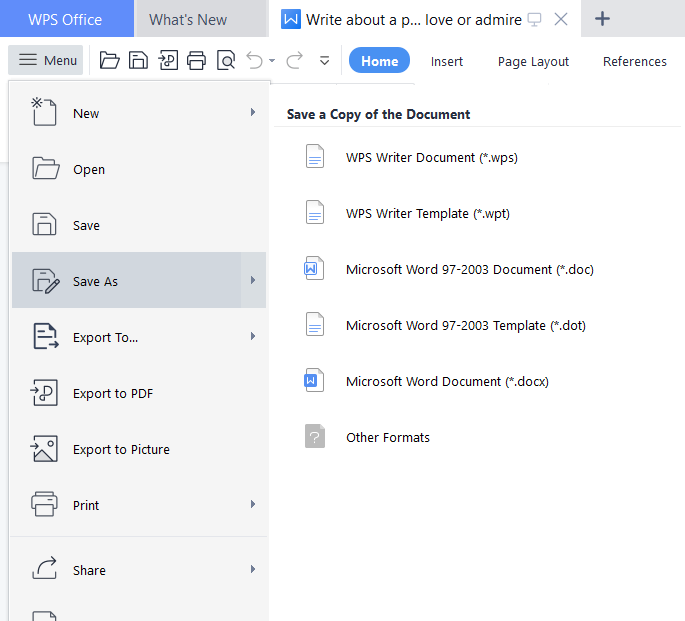This screenshot has height=621, width=685.
Task: Select Other Formats option
Action: pos(387,437)
